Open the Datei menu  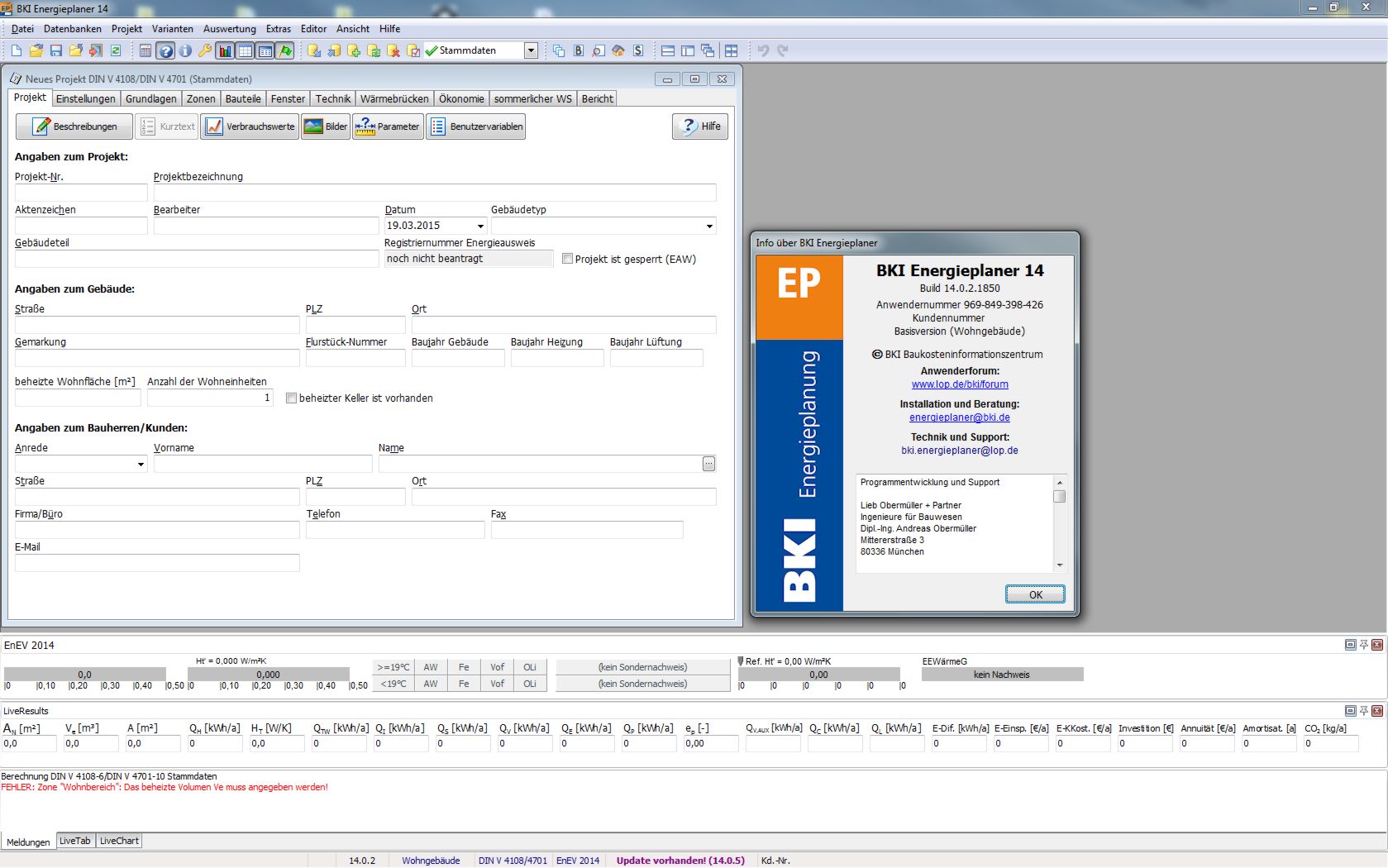pyautogui.click(x=22, y=29)
